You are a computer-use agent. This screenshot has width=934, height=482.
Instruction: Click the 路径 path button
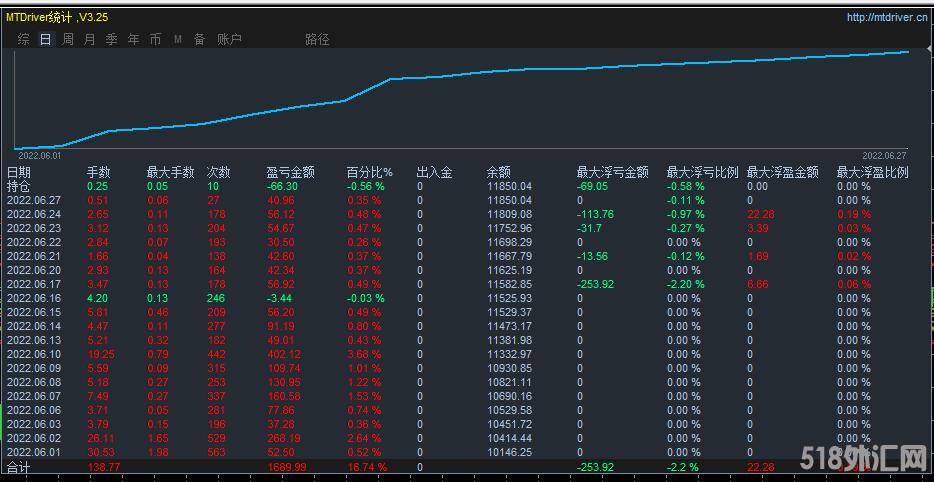tap(317, 40)
